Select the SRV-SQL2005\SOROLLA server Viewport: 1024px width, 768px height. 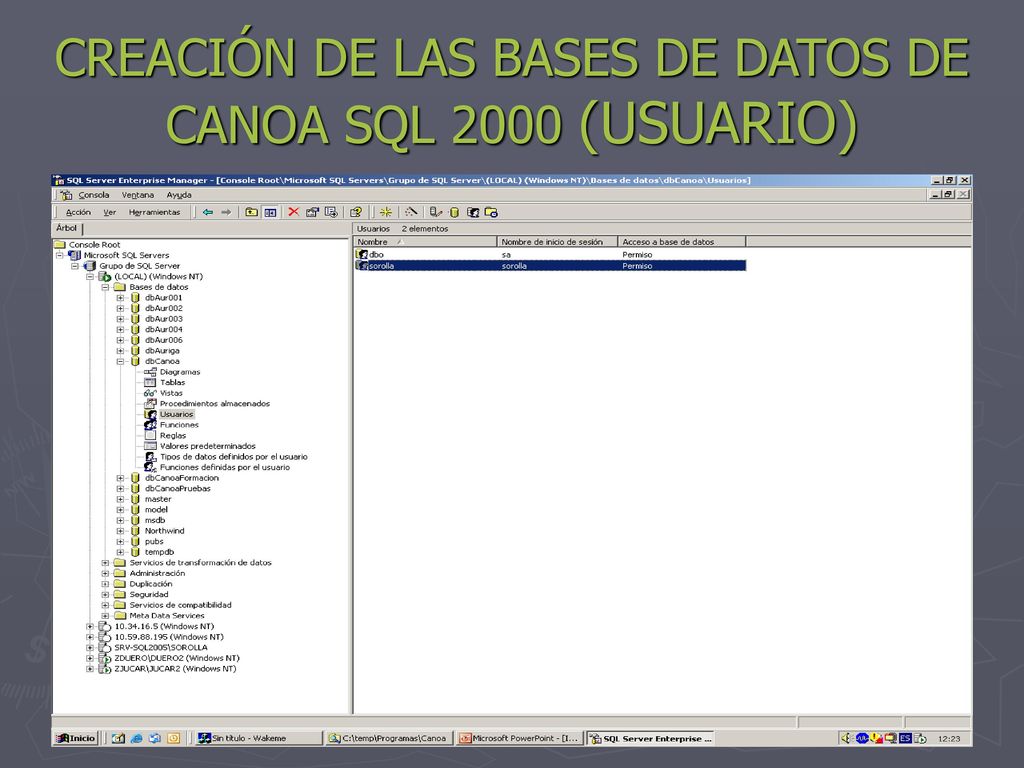[x=161, y=647]
